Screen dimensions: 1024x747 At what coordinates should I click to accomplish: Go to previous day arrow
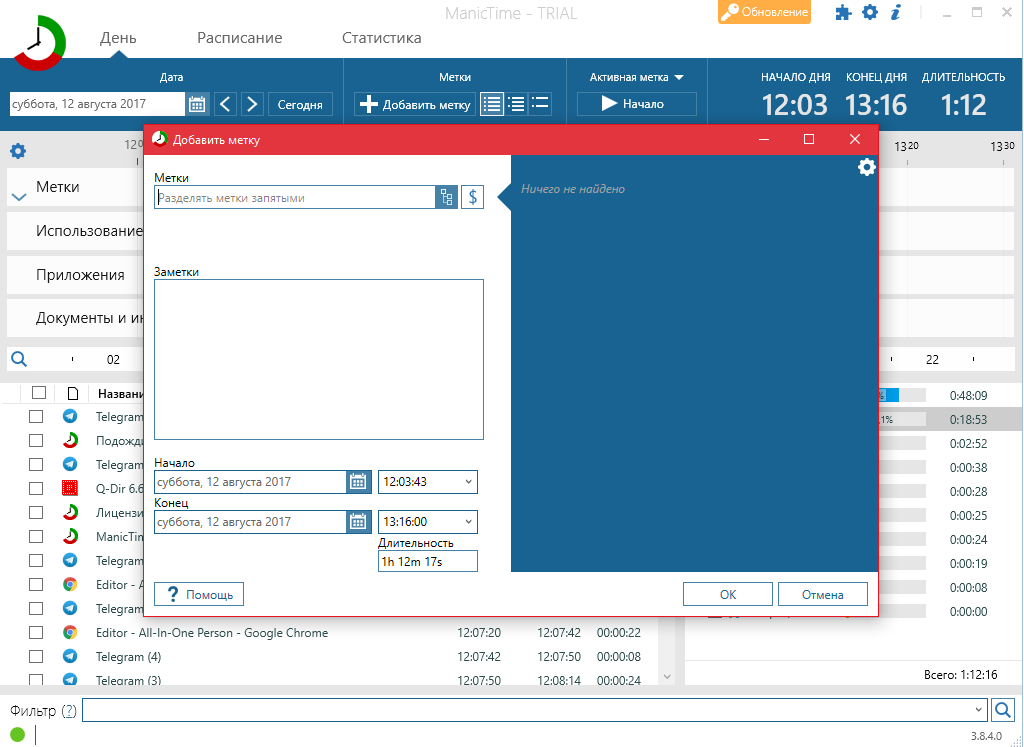coord(225,104)
